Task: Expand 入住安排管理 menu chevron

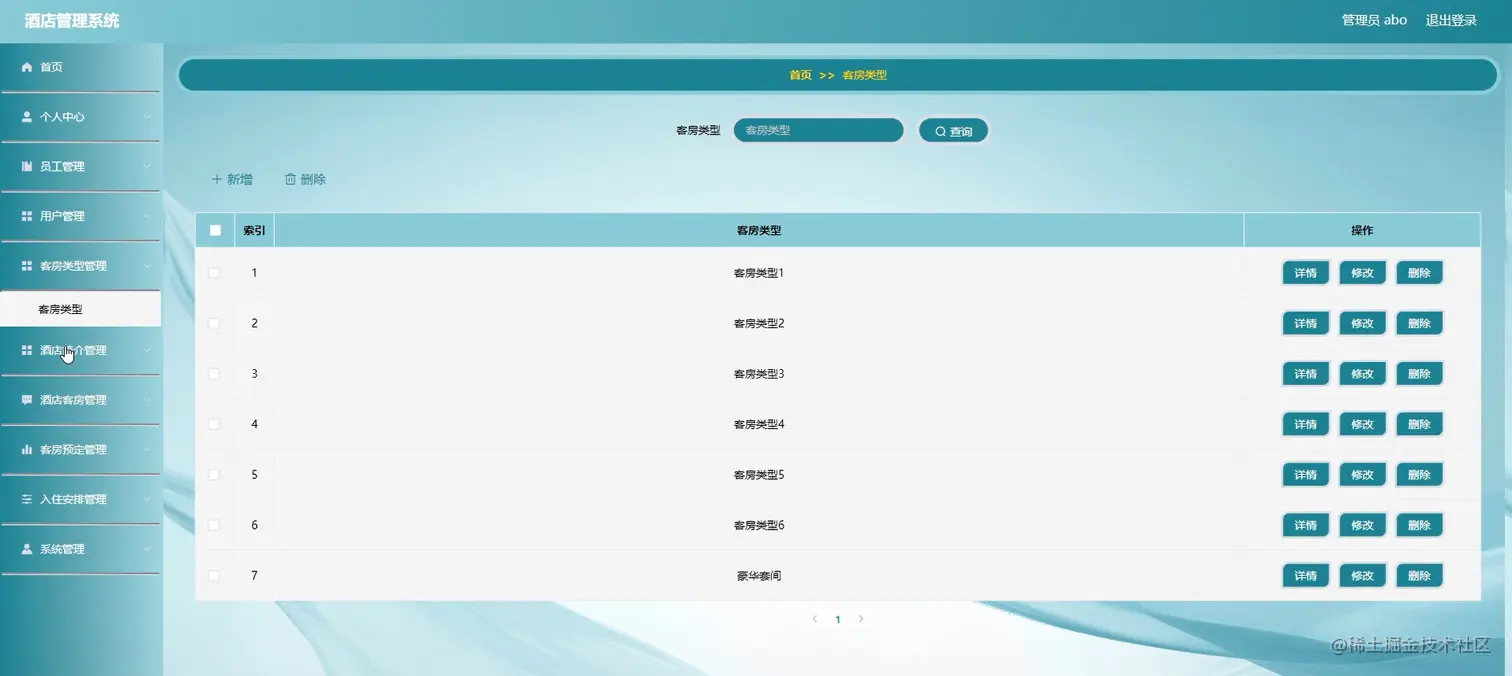Action: pos(147,499)
